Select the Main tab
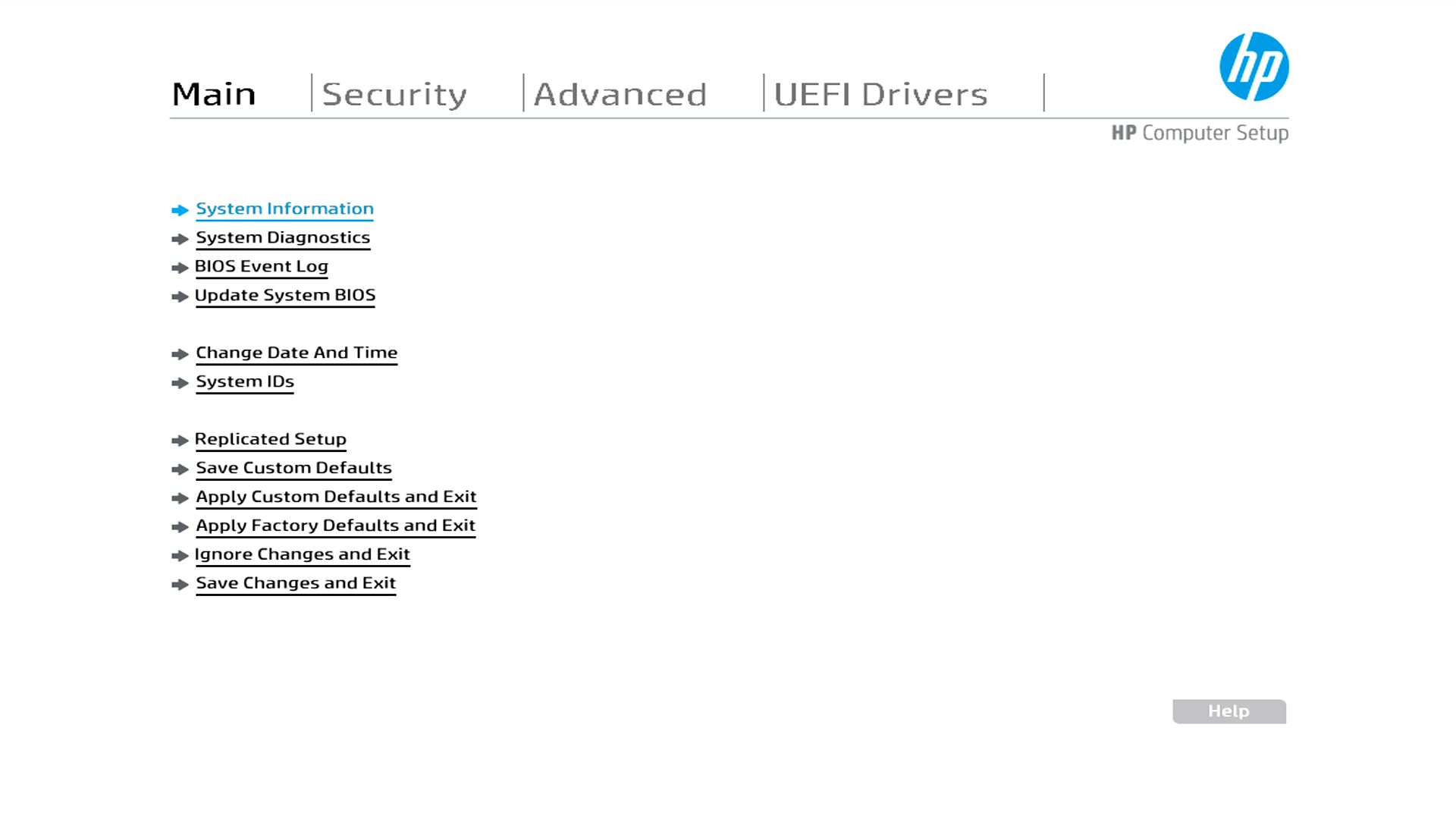1456x819 pixels. click(x=214, y=94)
